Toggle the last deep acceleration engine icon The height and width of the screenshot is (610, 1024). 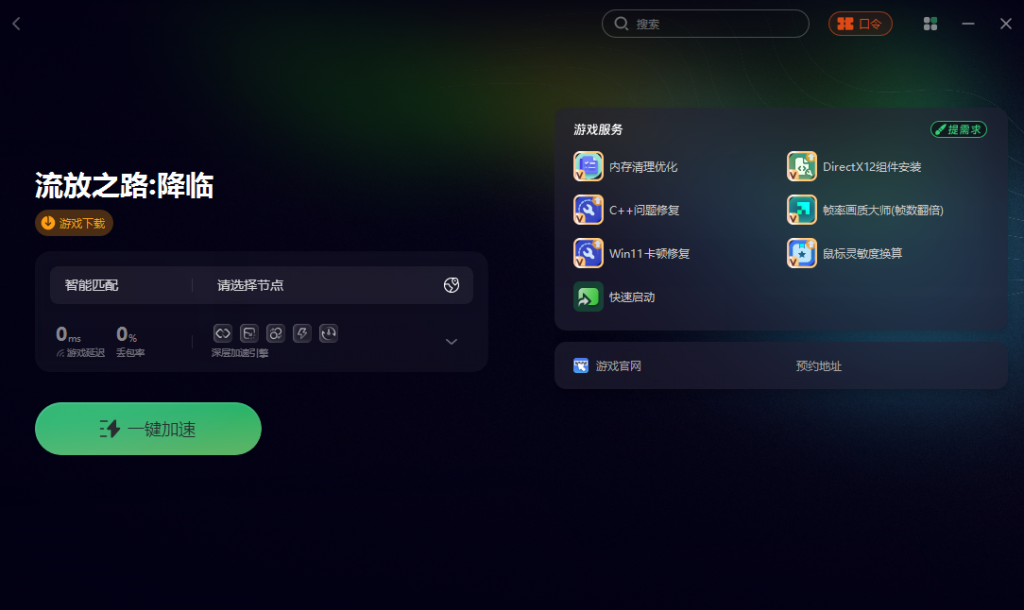[328, 334]
